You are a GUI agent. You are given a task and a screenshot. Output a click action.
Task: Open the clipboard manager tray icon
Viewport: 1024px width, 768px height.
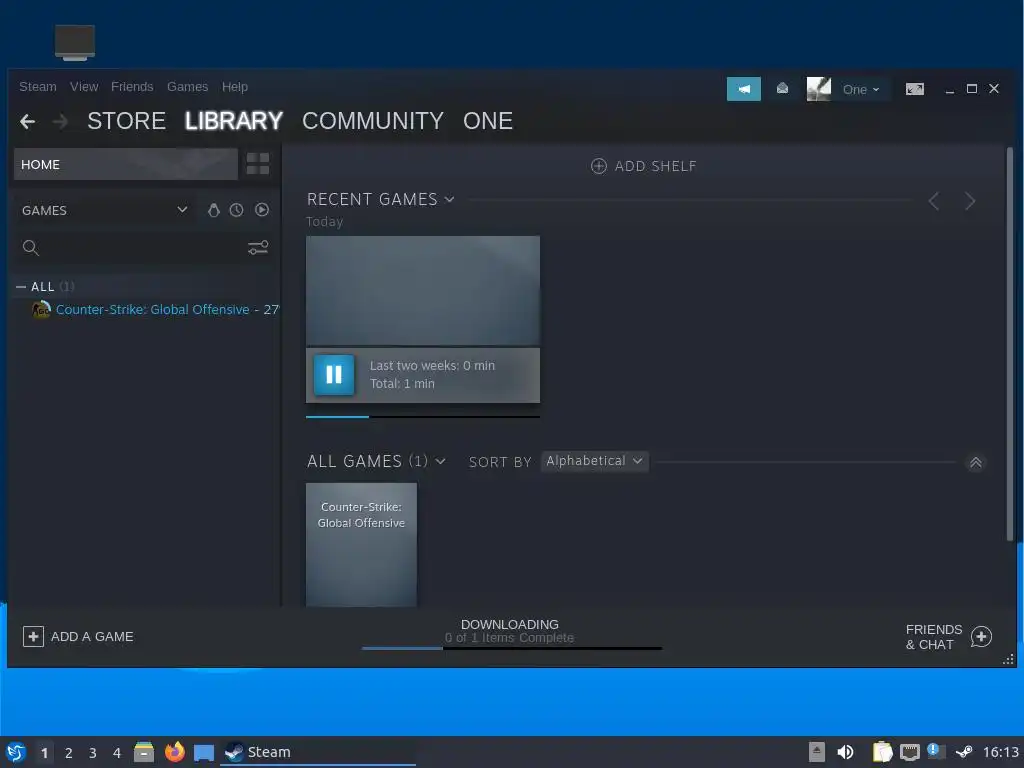(882, 752)
